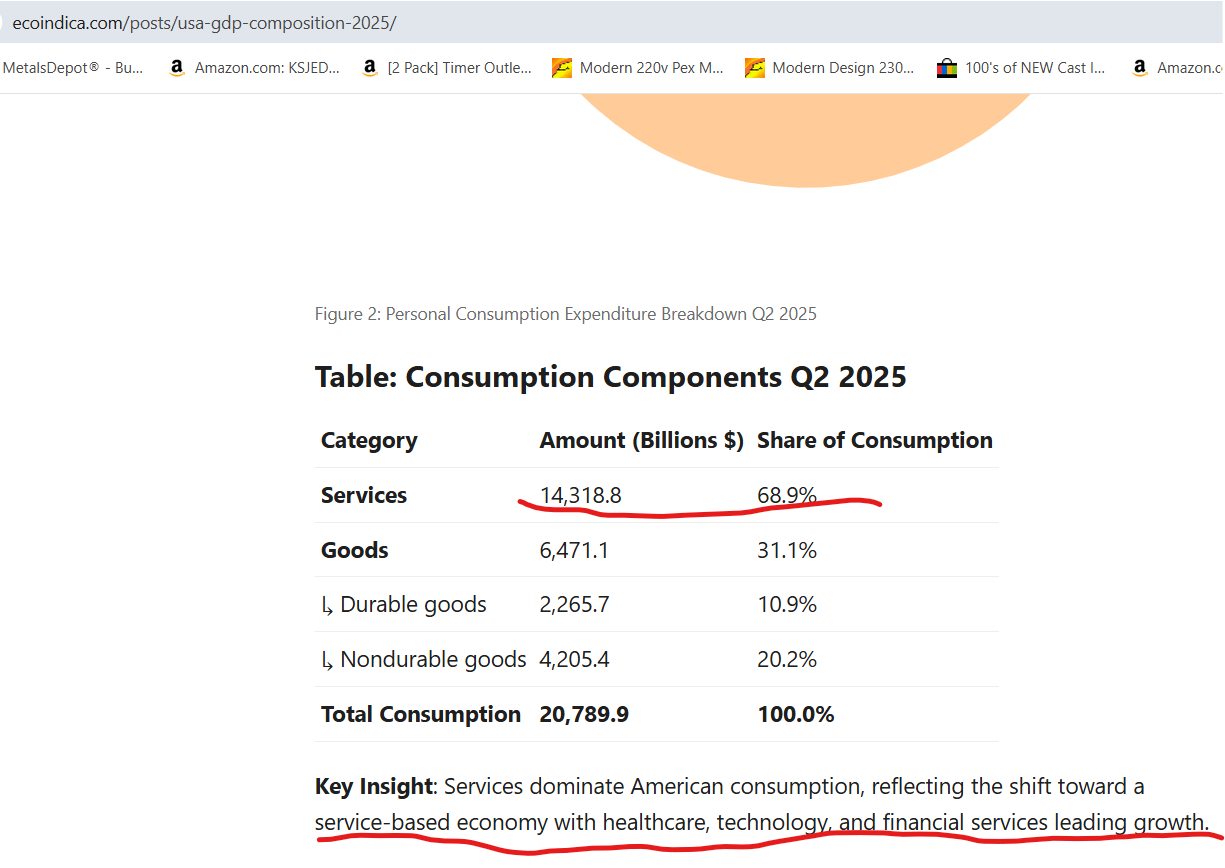Click the orange pie chart segment
Viewport: 1225px width, 868px height.
805,140
